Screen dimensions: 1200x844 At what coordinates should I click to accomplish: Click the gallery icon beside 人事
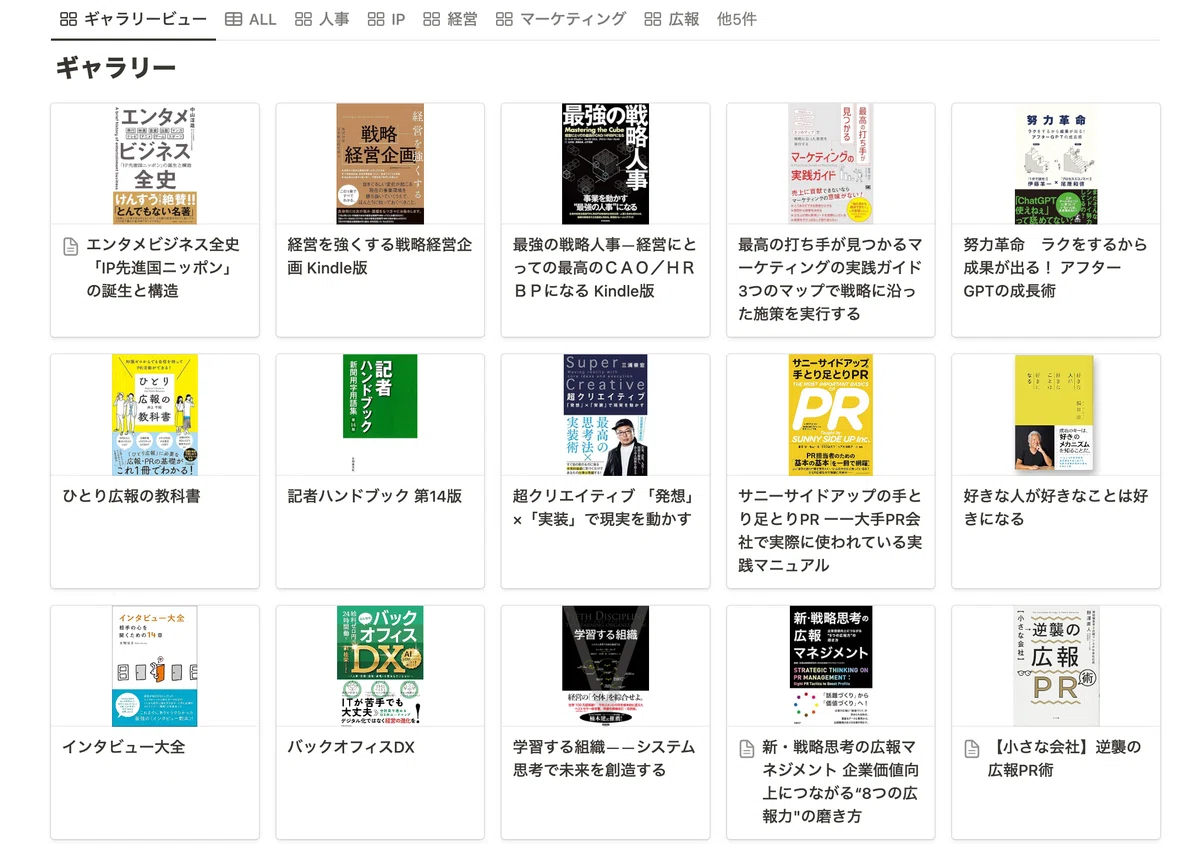[x=303, y=19]
